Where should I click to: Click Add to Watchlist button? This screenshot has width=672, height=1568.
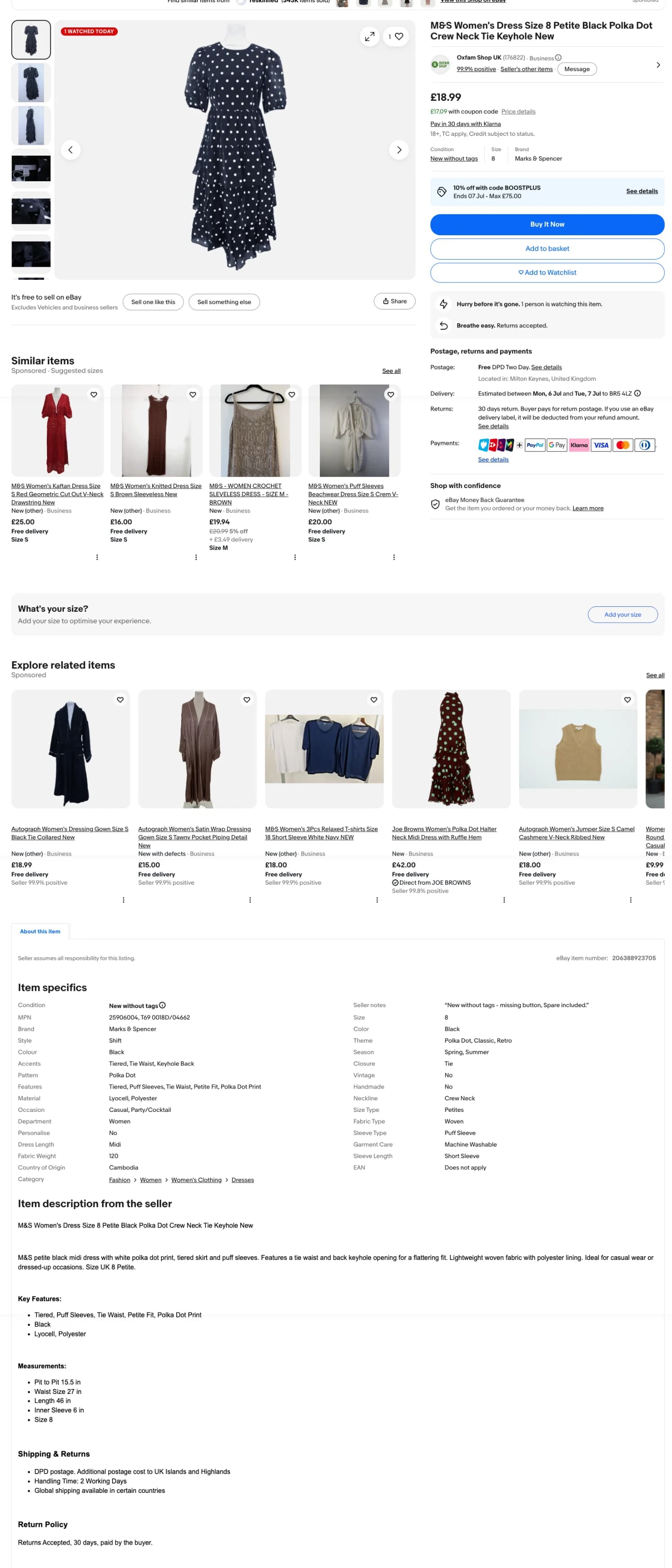pos(547,273)
